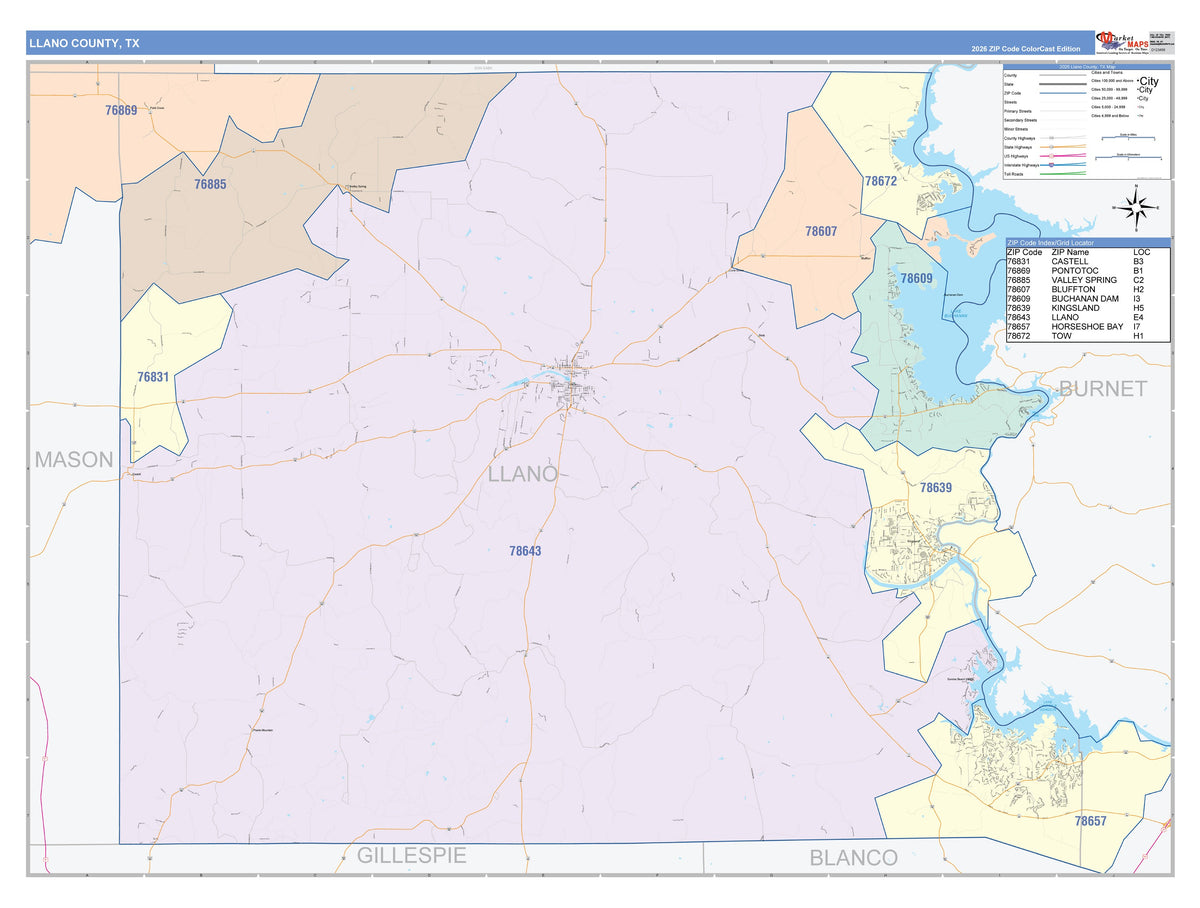Select the HORSESHOE BAY row in ZIP index
The image size is (1200, 908).
(x=1087, y=327)
